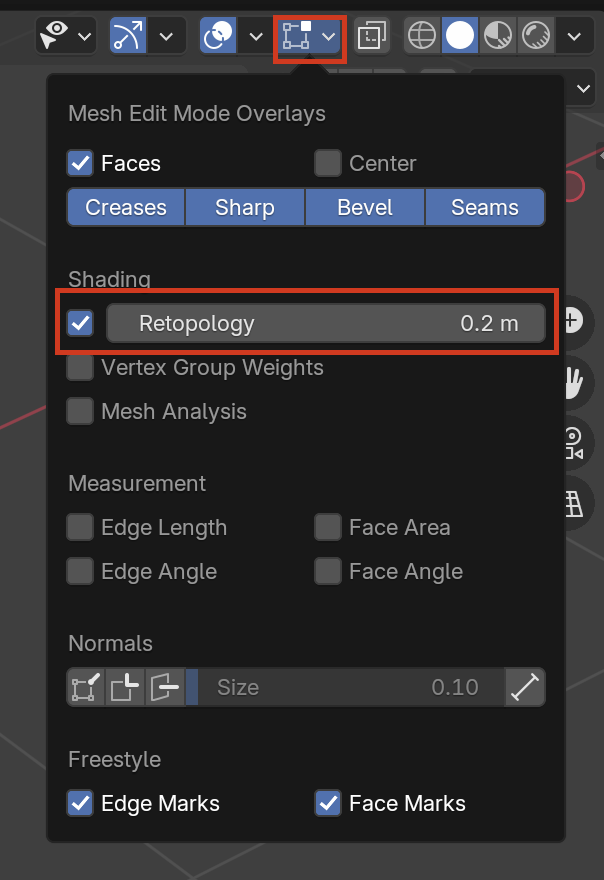Uncheck the Faces overlay checkbox
Viewport: 604px width, 880px height.
click(x=80, y=163)
